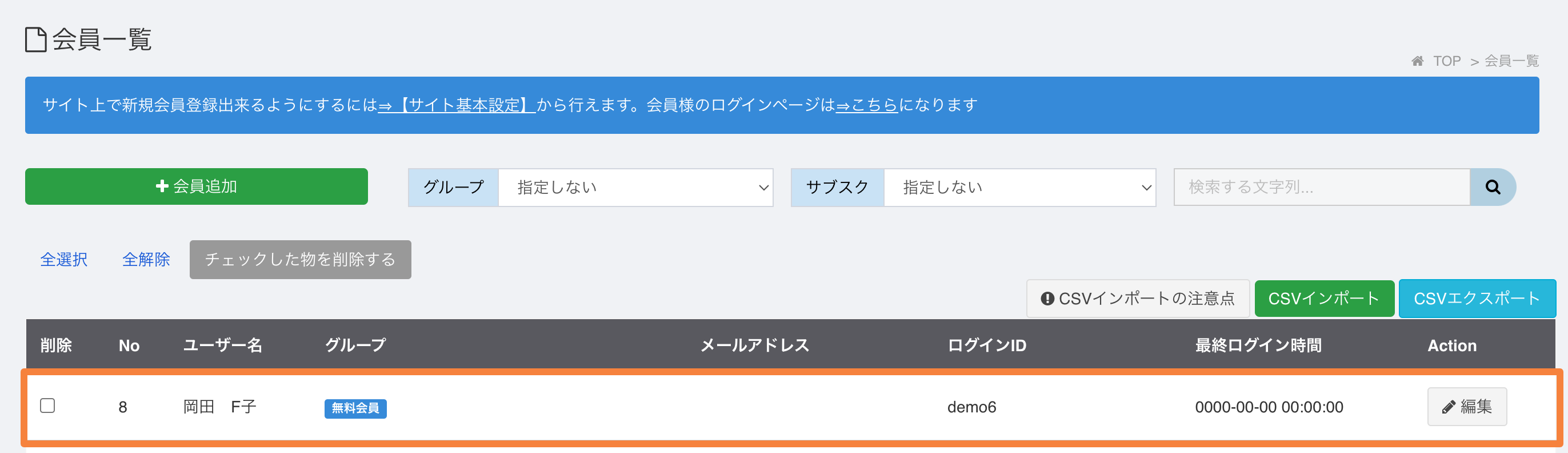Viewport: 1568px width, 453px height.
Task: Click the magnifying glass search icon
Action: point(1493,187)
